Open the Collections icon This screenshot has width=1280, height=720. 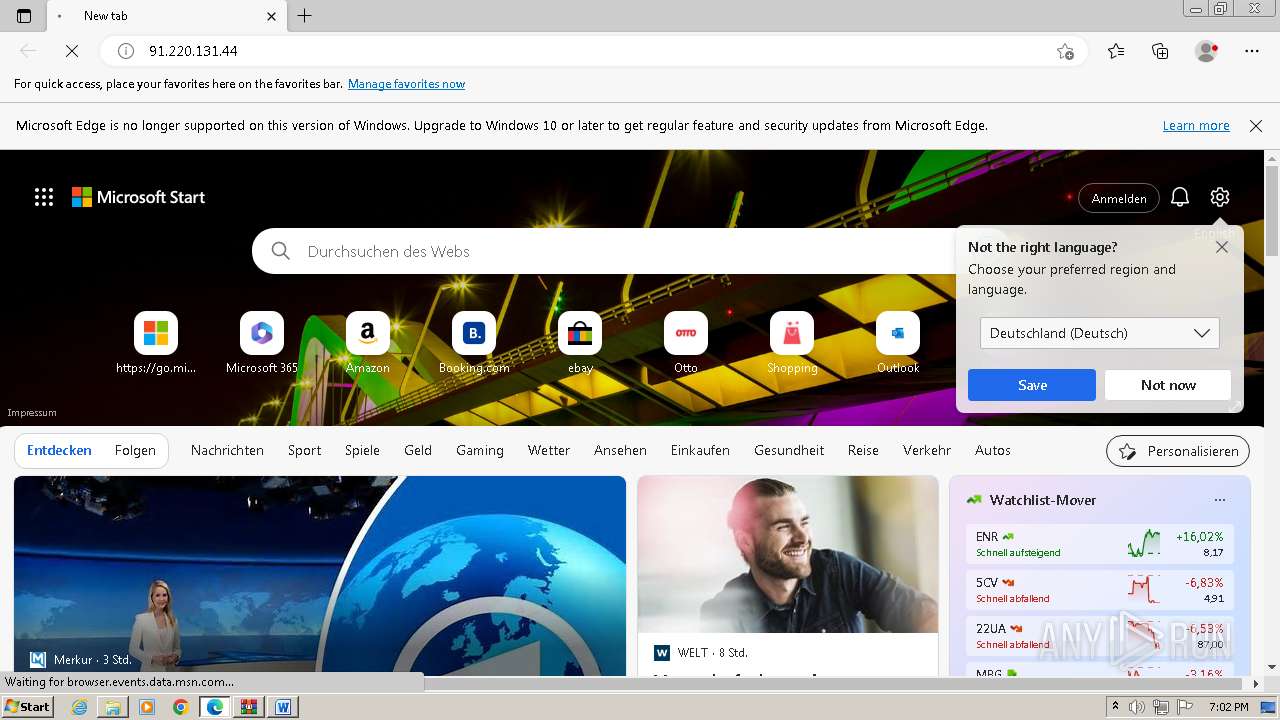pos(1160,51)
